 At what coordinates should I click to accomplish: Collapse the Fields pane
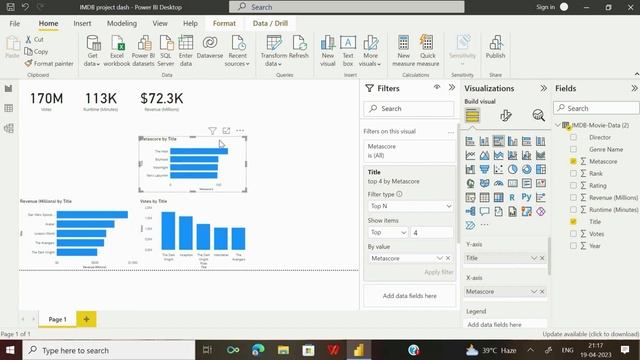point(634,88)
